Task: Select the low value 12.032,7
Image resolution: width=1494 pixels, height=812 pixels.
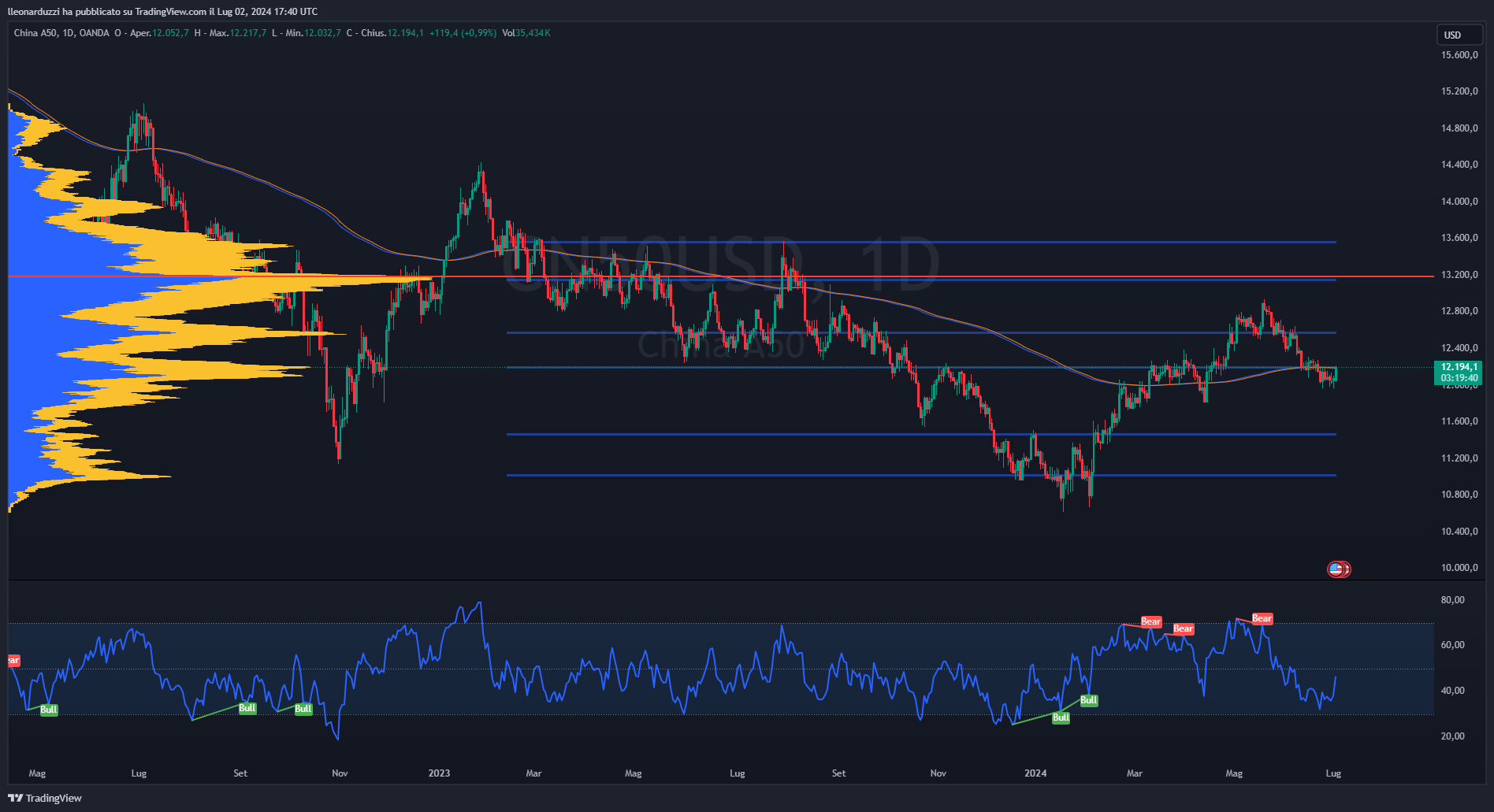Action: (323, 33)
